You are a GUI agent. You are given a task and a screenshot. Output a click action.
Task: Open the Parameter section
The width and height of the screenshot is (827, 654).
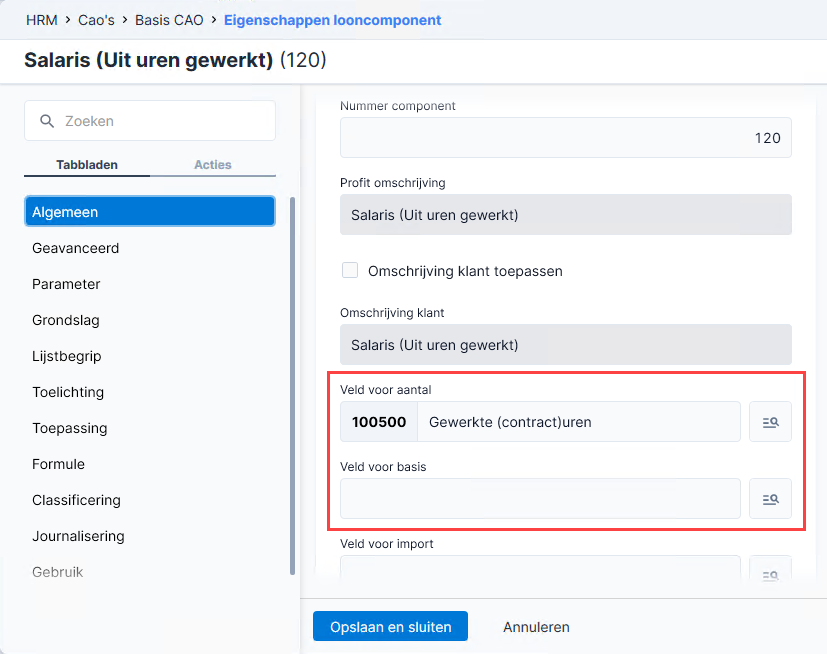coord(66,284)
